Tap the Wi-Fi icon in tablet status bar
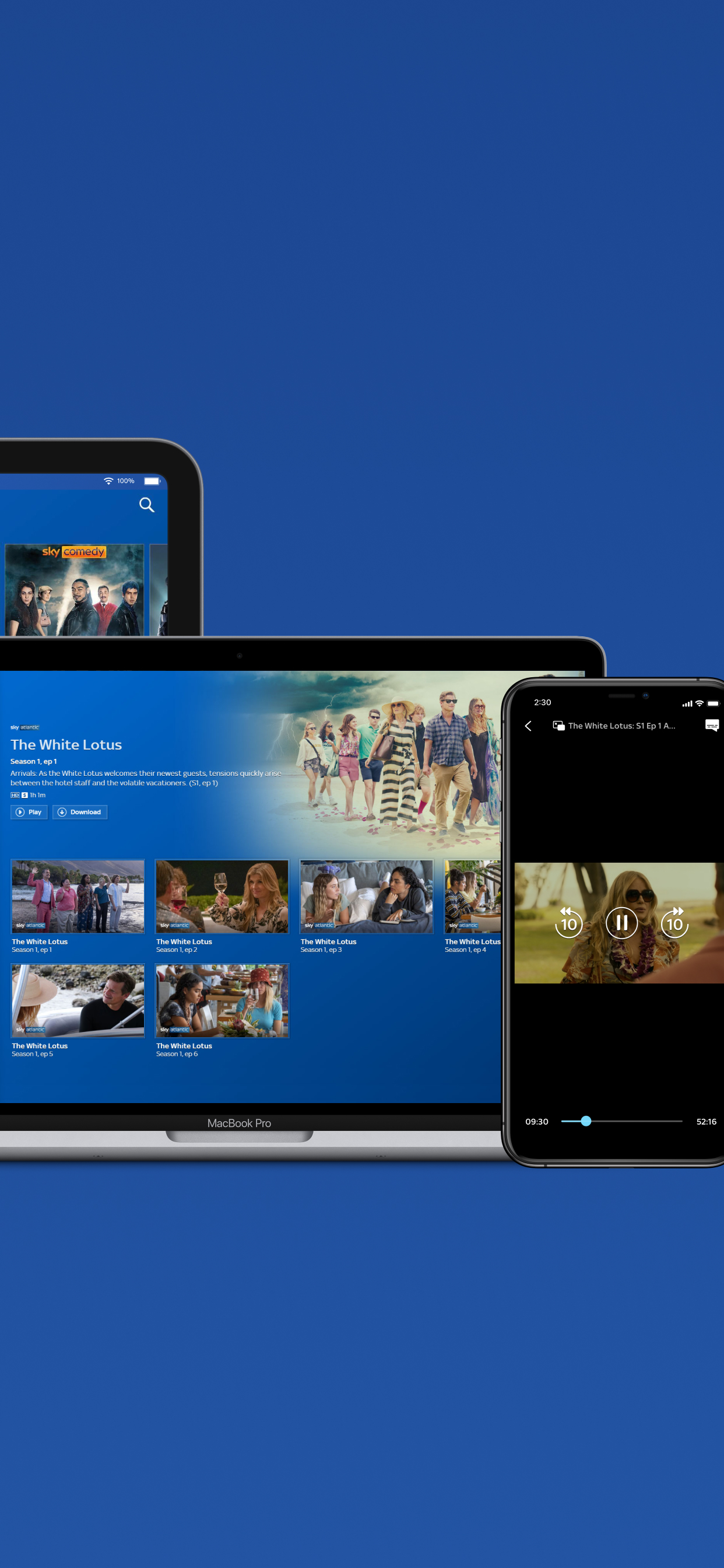The width and height of the screenshot is (724, 1568). (x=108, y=481)
